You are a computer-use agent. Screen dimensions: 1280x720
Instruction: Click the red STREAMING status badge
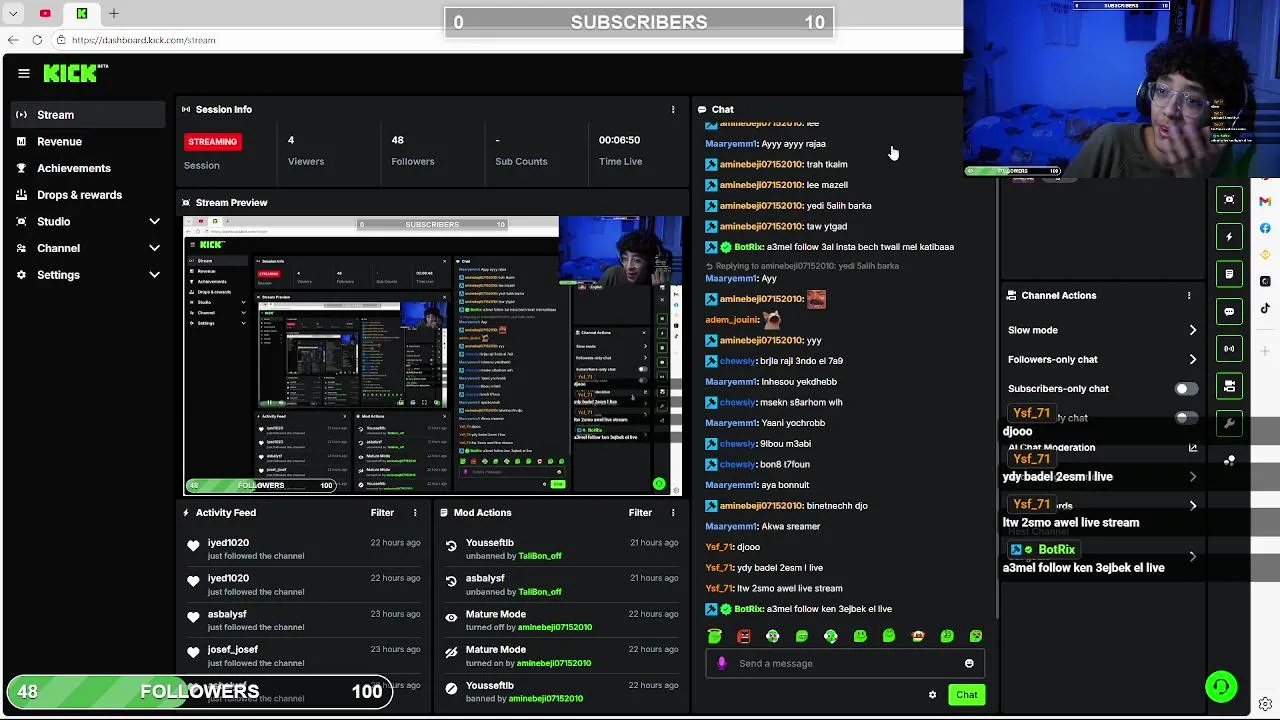click(x=212, y=142)
